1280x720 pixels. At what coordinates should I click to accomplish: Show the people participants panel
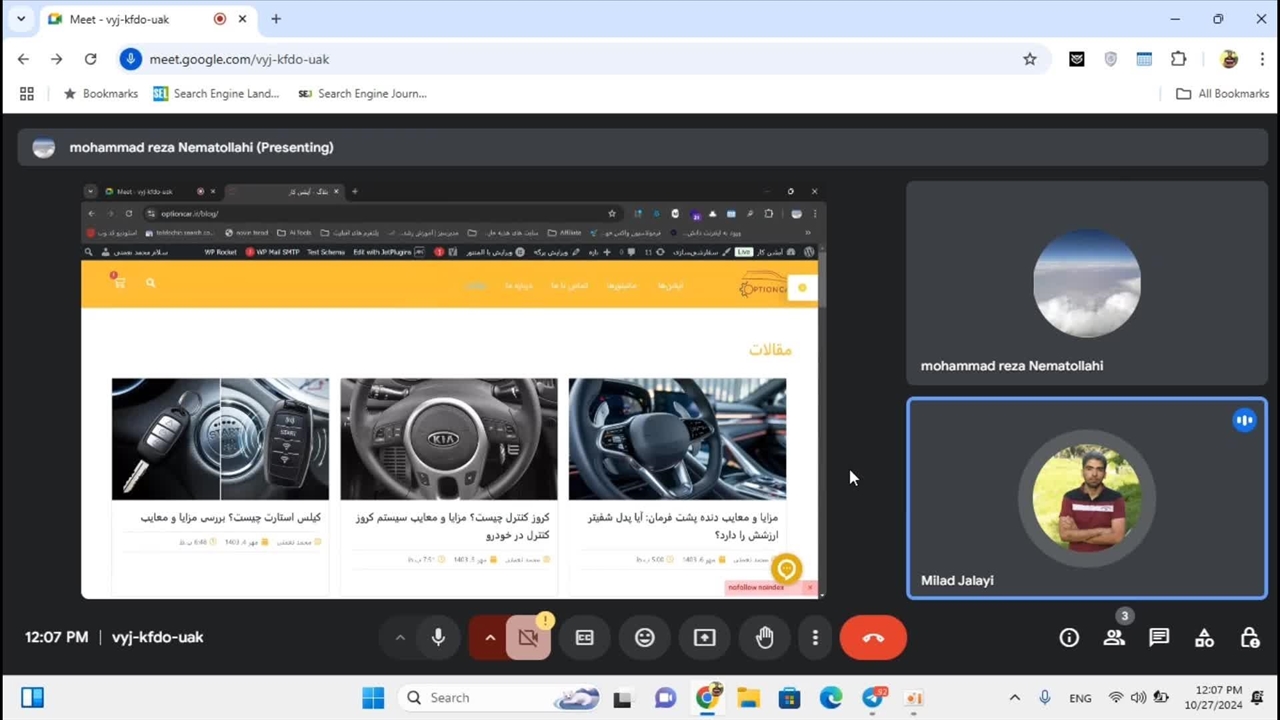(1114, 638)
